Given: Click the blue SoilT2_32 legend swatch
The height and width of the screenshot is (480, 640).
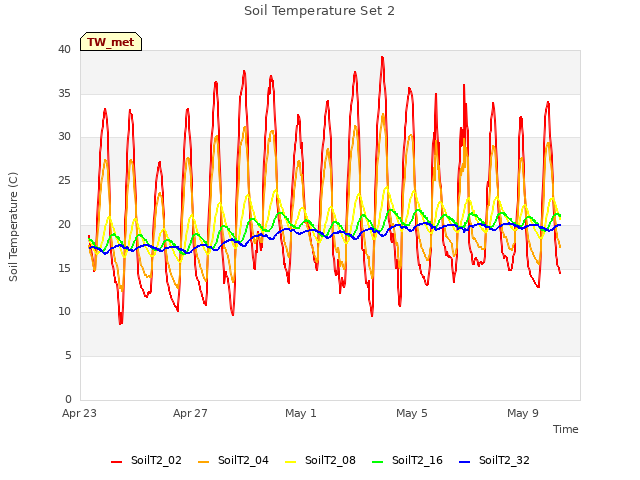Looking at the screenshot, I should pyautogui.click(x=464, y=462).
